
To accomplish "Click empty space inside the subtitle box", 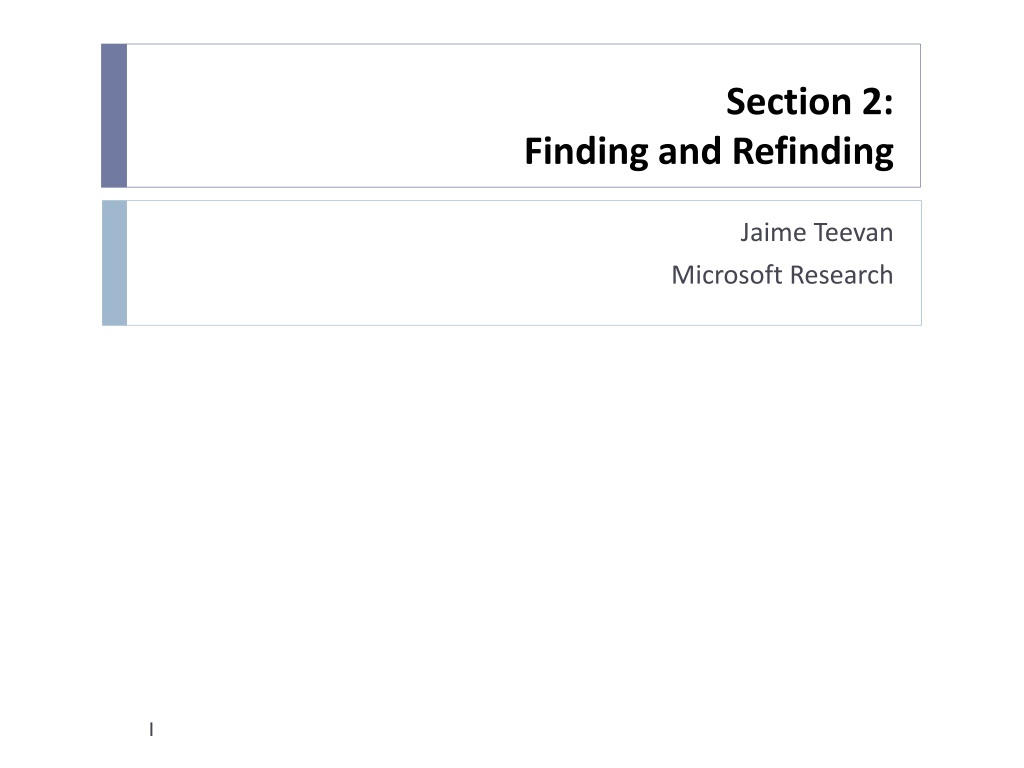I will coord(392,263).
